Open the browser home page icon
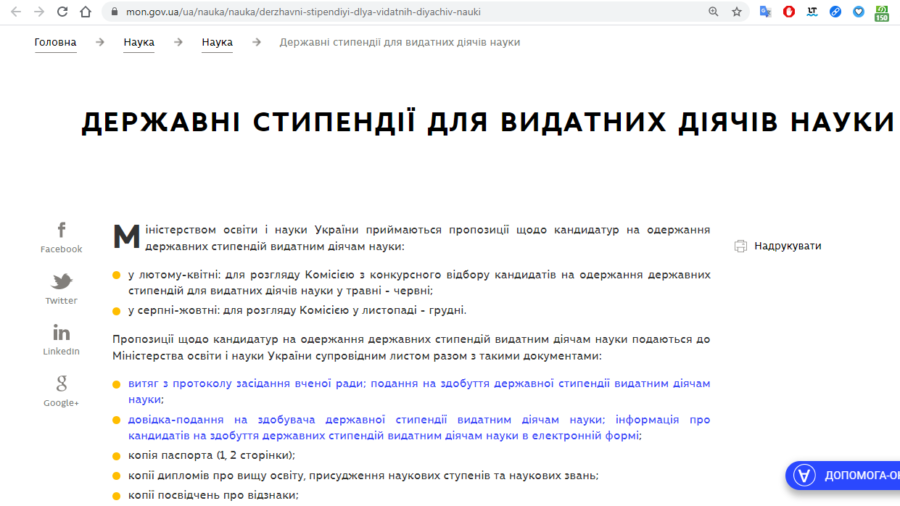The image size is (900, 506). coord(86,11)
